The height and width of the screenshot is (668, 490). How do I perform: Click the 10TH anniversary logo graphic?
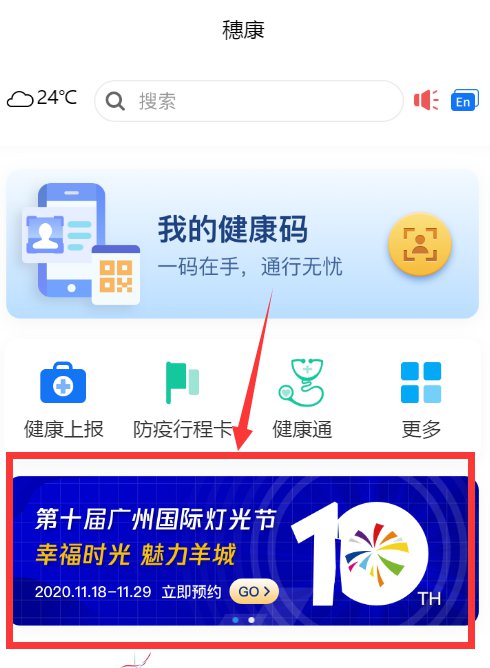click(366, 554)
